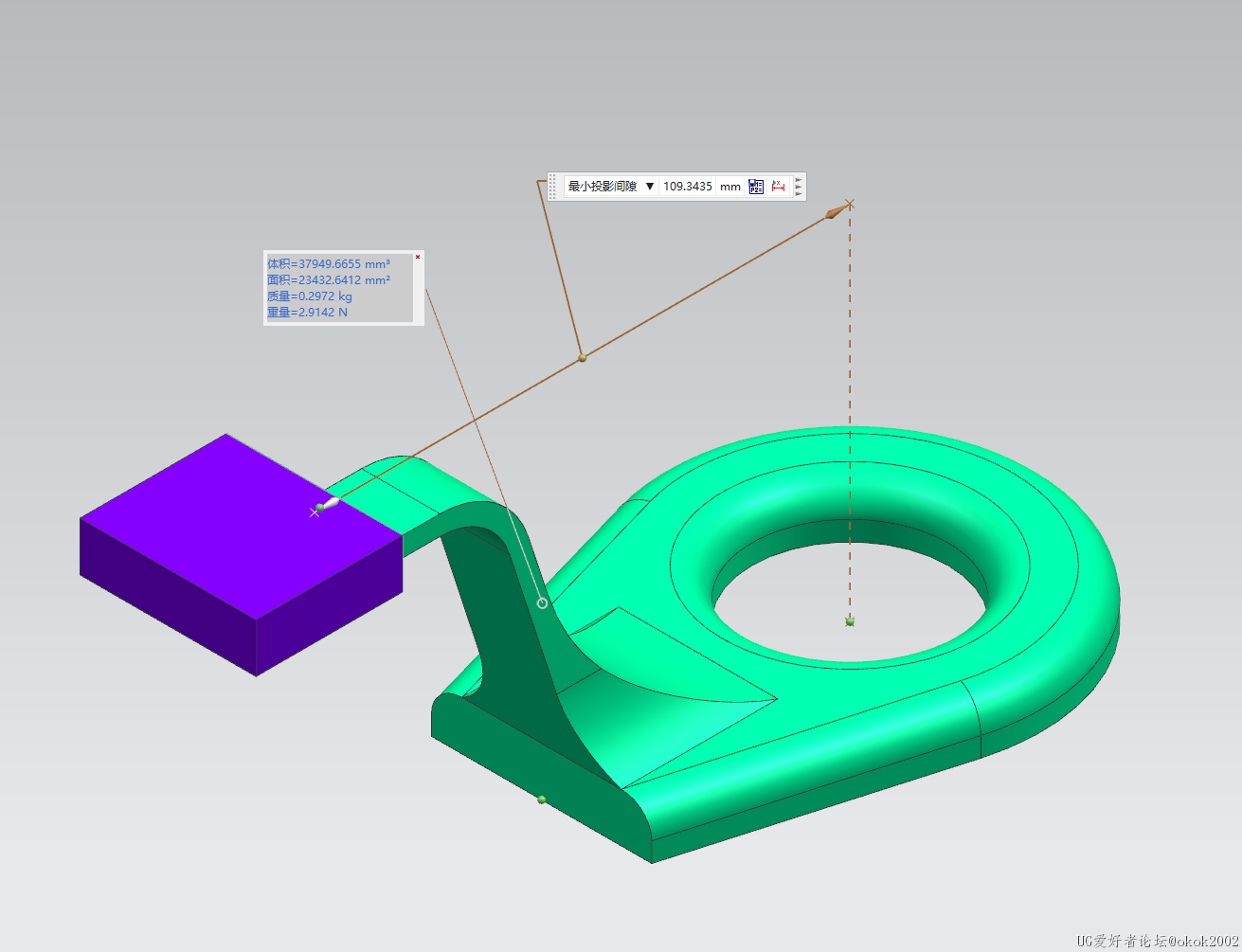Click the orange arrowhead at measurement end

[836, 212]
